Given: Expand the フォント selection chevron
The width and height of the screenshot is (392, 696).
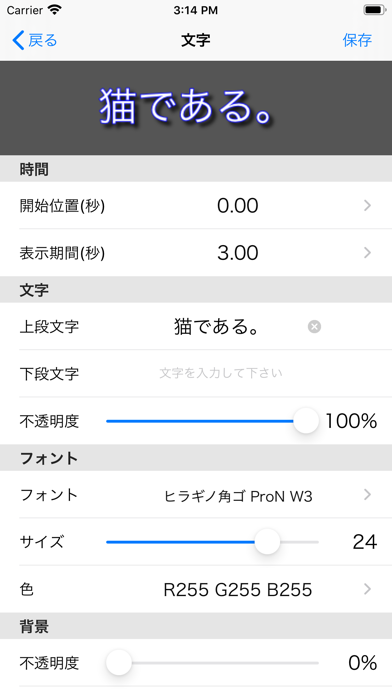Looking at the screenshot, I should (x=367, y=494).
